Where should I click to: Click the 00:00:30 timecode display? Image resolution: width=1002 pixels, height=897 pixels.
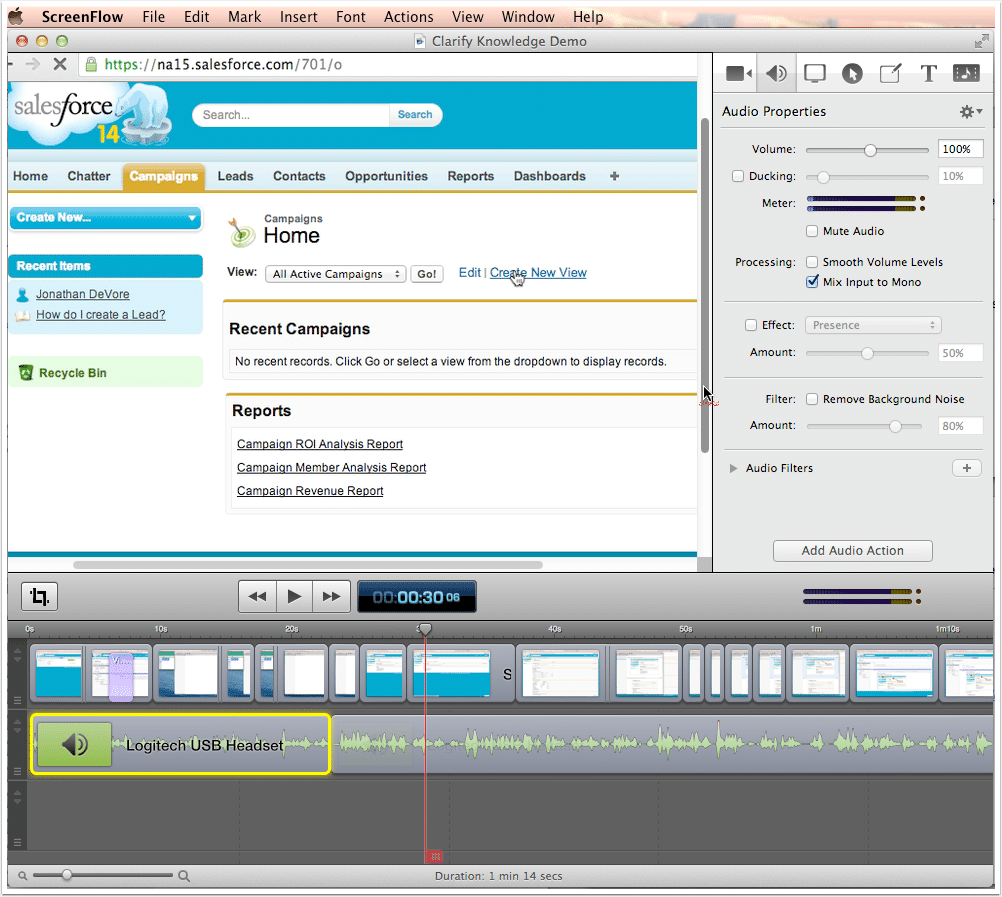(417, 597)
